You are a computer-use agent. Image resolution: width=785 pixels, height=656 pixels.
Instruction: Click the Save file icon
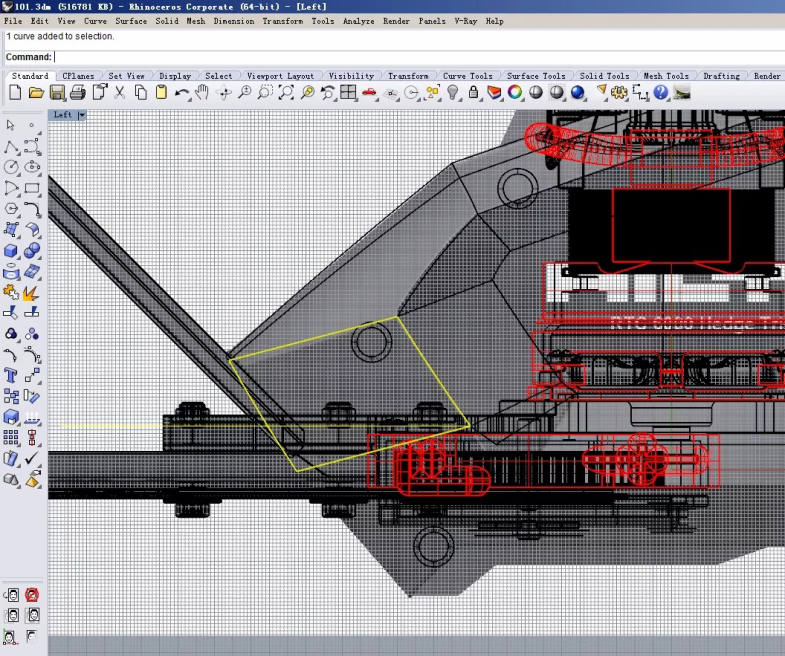coord(57,93)
